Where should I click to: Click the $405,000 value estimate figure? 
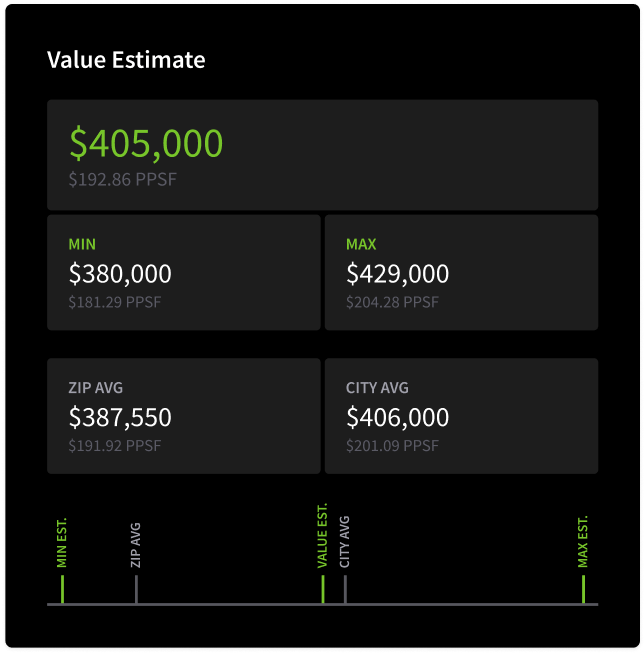[x=146, y=143]
